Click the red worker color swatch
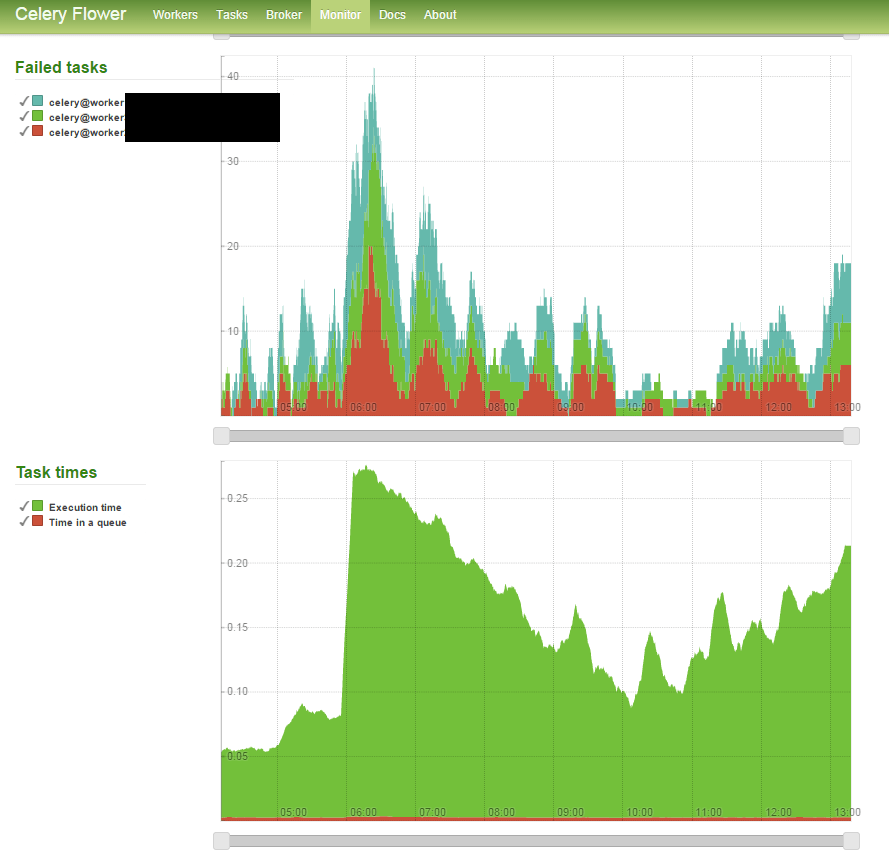Viewport: 889px width, 859px height. (x=37, y=131)
